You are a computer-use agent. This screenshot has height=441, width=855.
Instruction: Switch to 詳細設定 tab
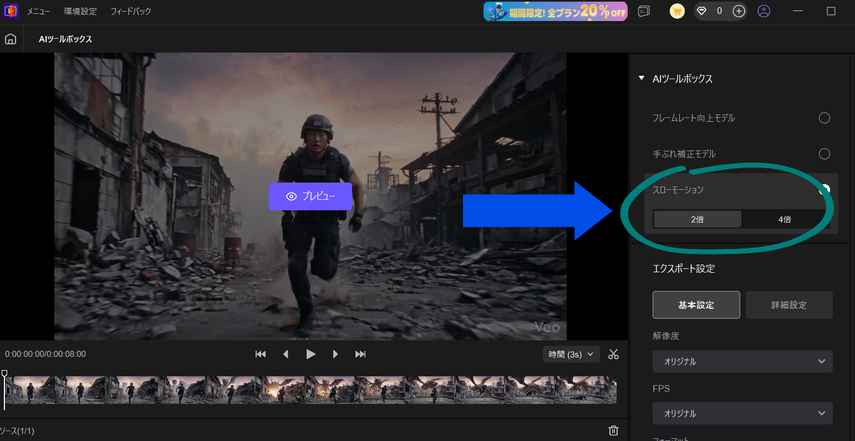pos(789,305)
